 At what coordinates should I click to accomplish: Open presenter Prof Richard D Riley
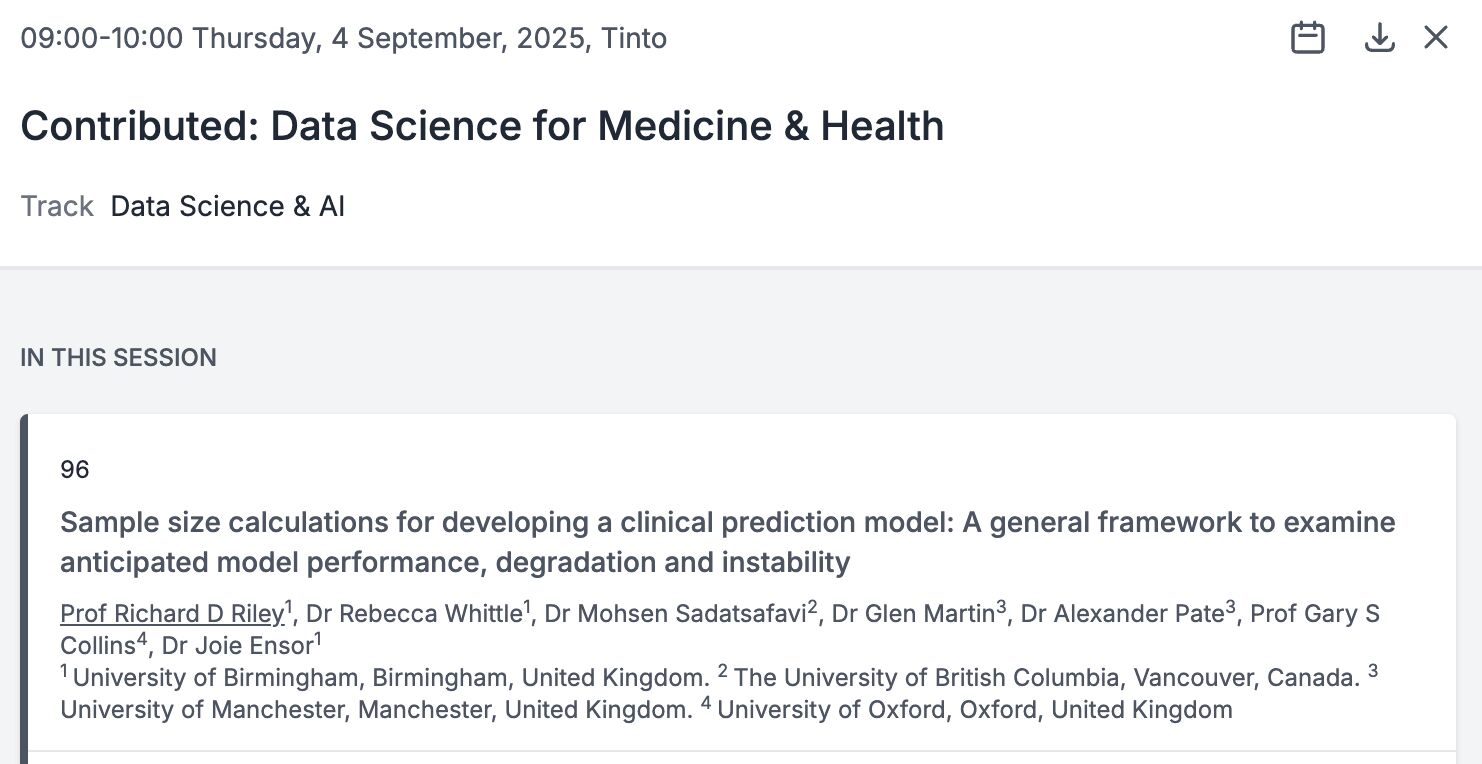click(x=172, y=614)
